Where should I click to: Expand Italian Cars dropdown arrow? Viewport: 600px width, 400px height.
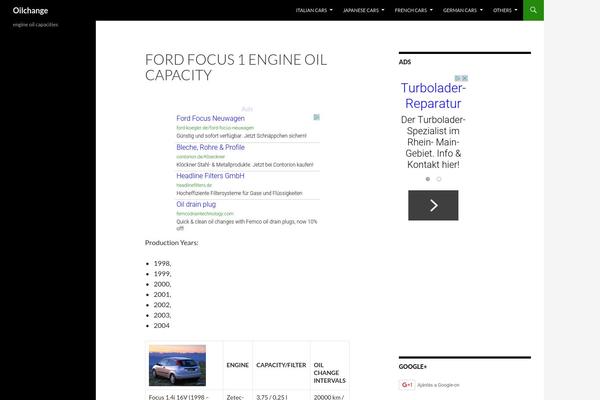pos(331,10)
